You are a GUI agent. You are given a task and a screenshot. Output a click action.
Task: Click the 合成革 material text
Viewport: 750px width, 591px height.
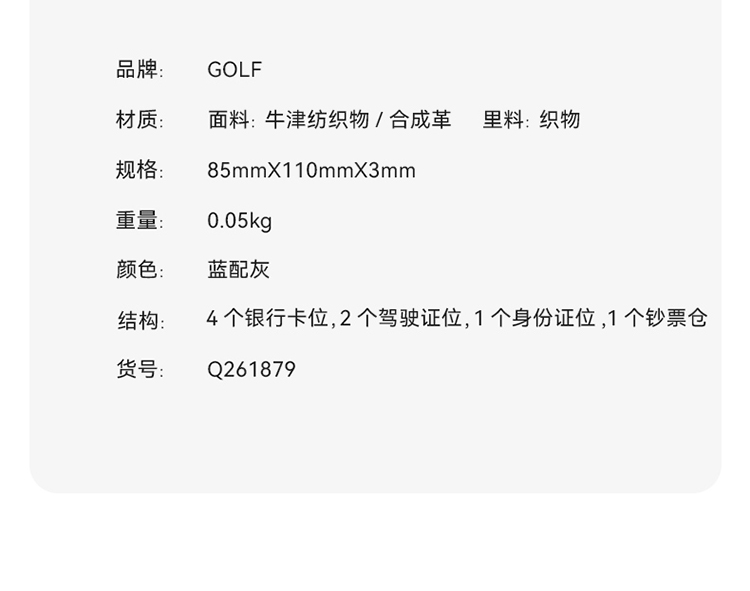pyautogui.click(x=420, y=120)
